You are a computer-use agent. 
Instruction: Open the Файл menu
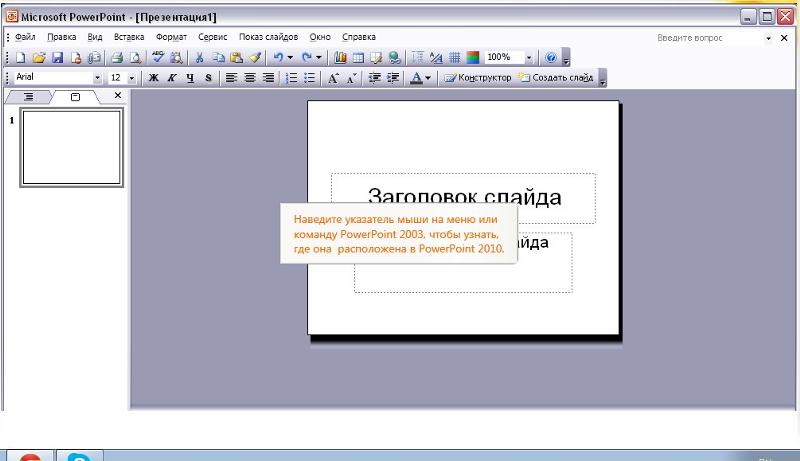point(25,37)
